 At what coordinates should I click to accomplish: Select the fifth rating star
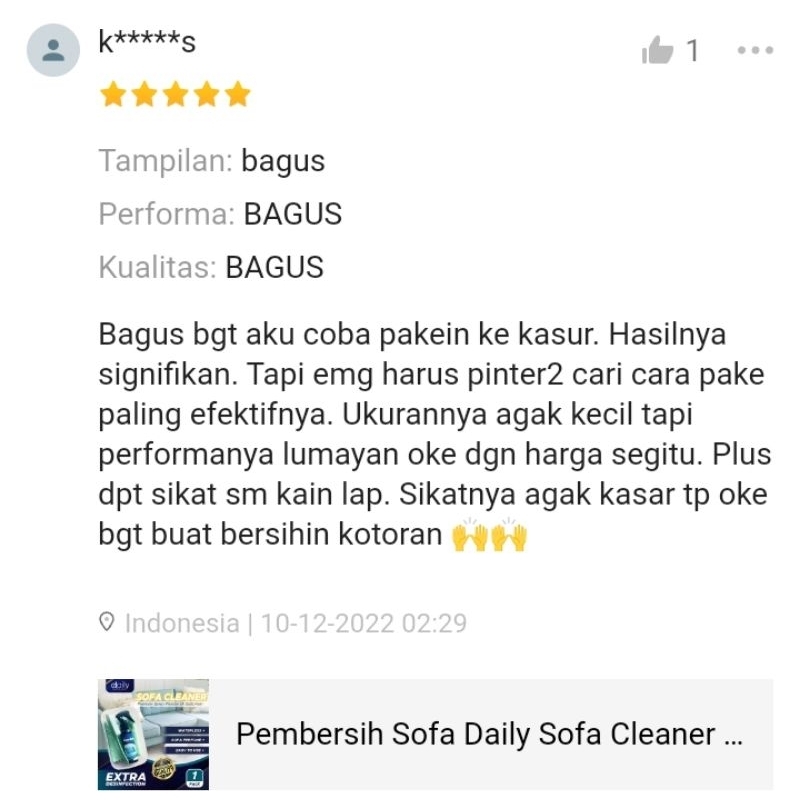(238, 94)
